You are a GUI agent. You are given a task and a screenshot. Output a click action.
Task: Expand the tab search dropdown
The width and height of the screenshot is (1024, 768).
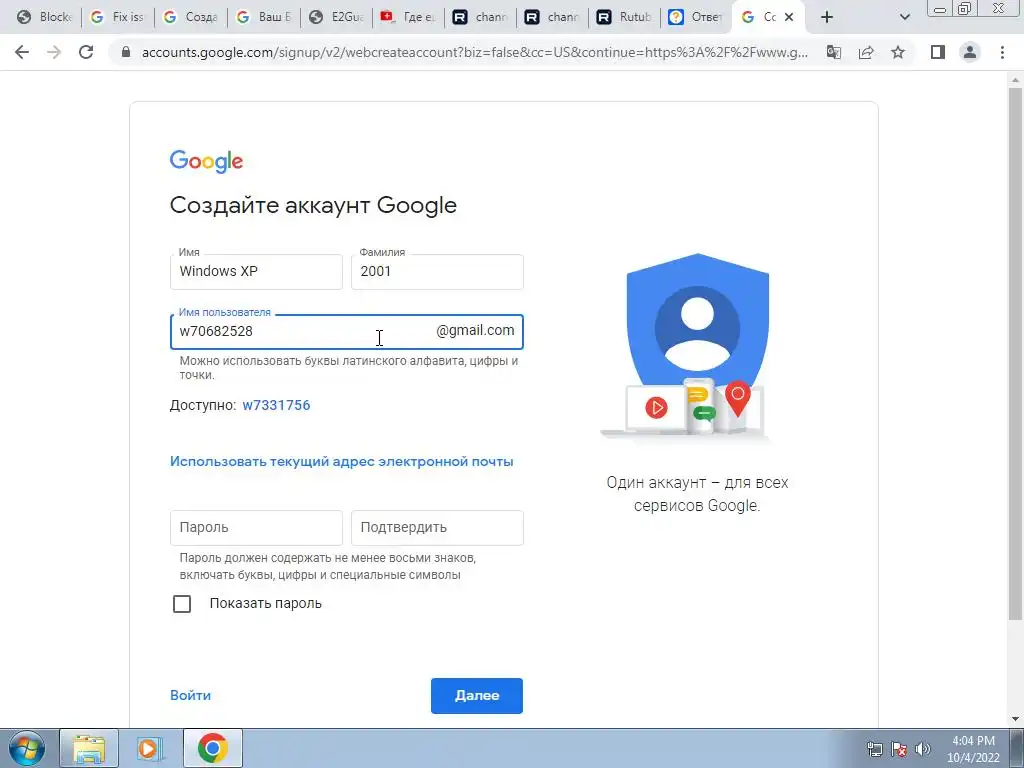(x=904, y=17)
